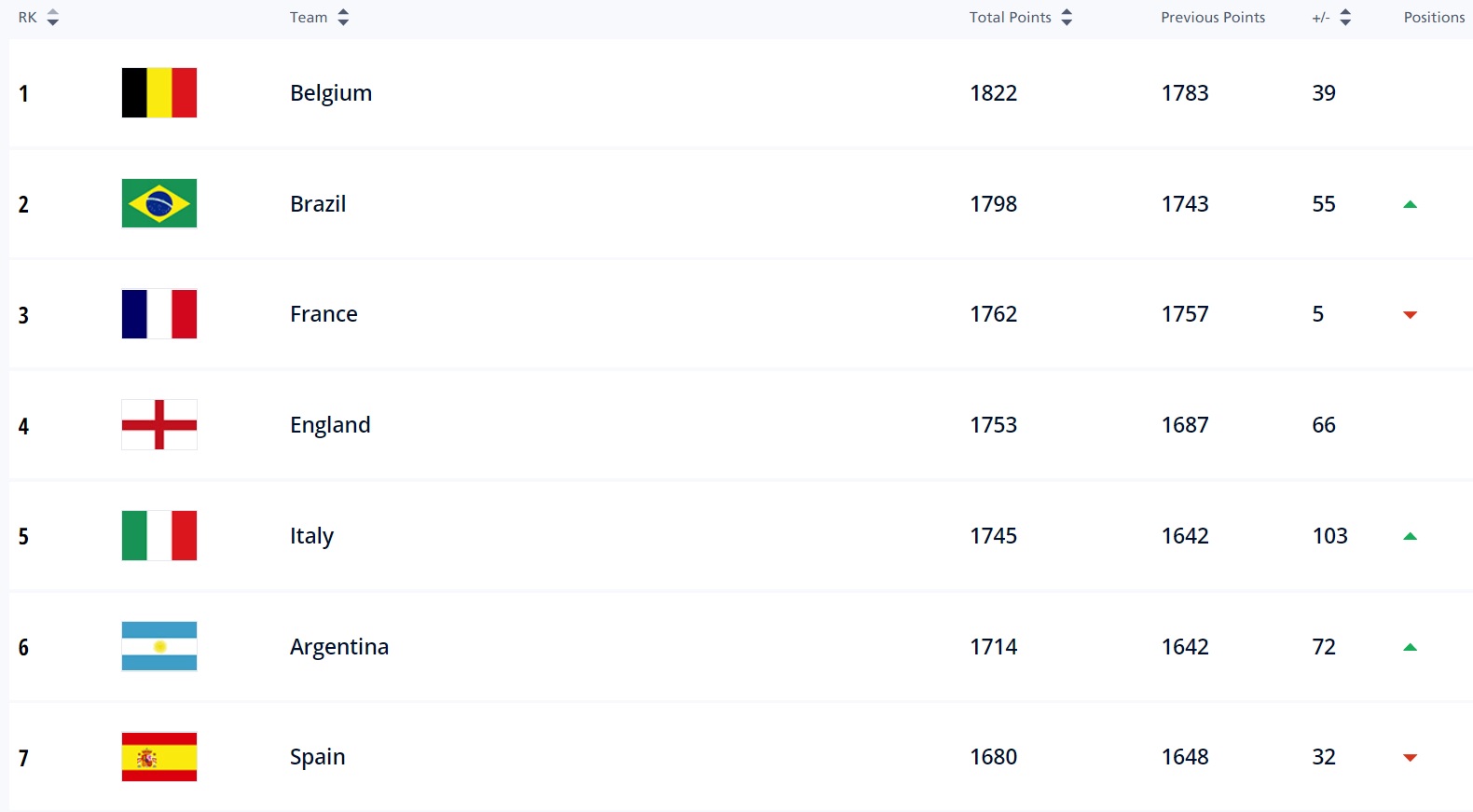Click Italy's green up-arrow position indicator

1410,536
